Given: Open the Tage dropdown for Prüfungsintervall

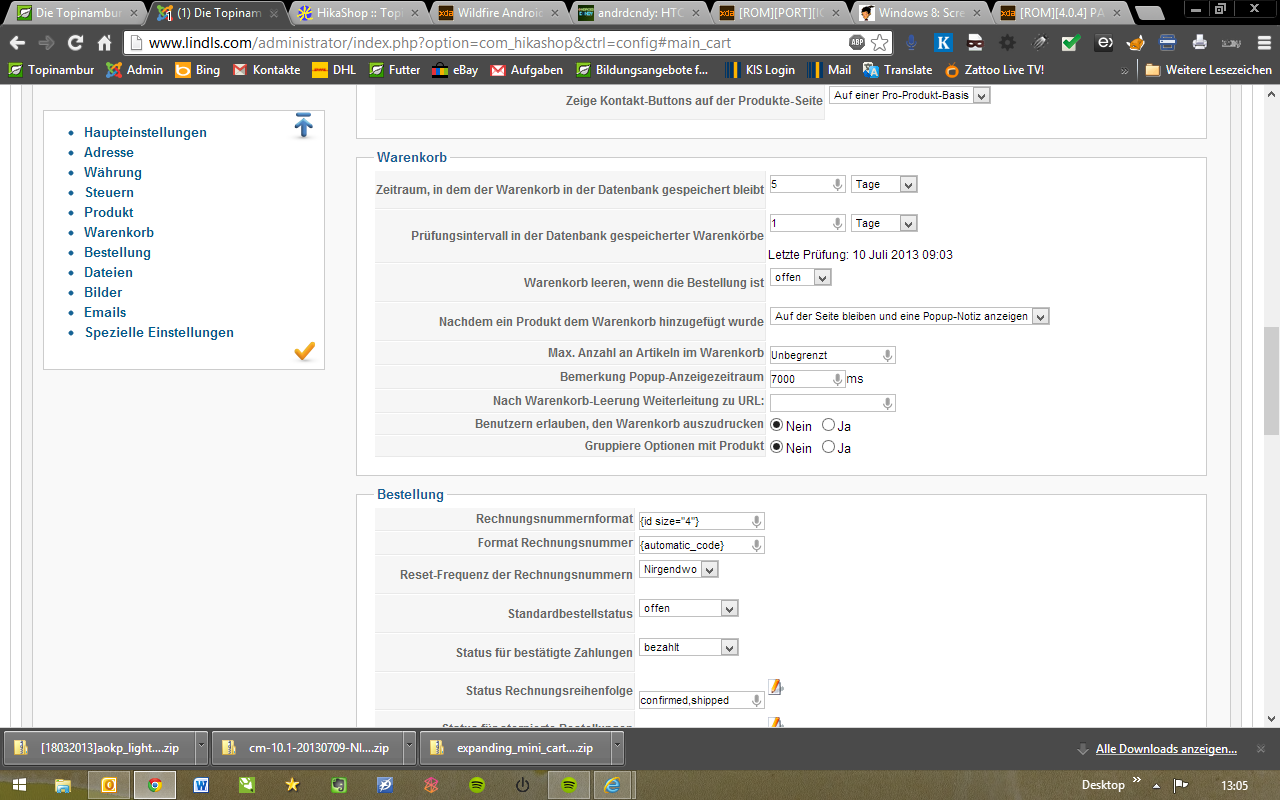Looking at the screenshot, I should click(884, 223).
